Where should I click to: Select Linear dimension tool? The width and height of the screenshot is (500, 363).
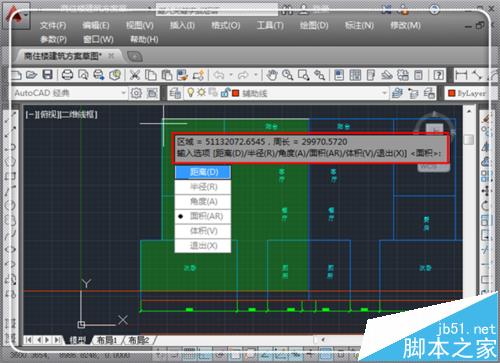(461, 75)
